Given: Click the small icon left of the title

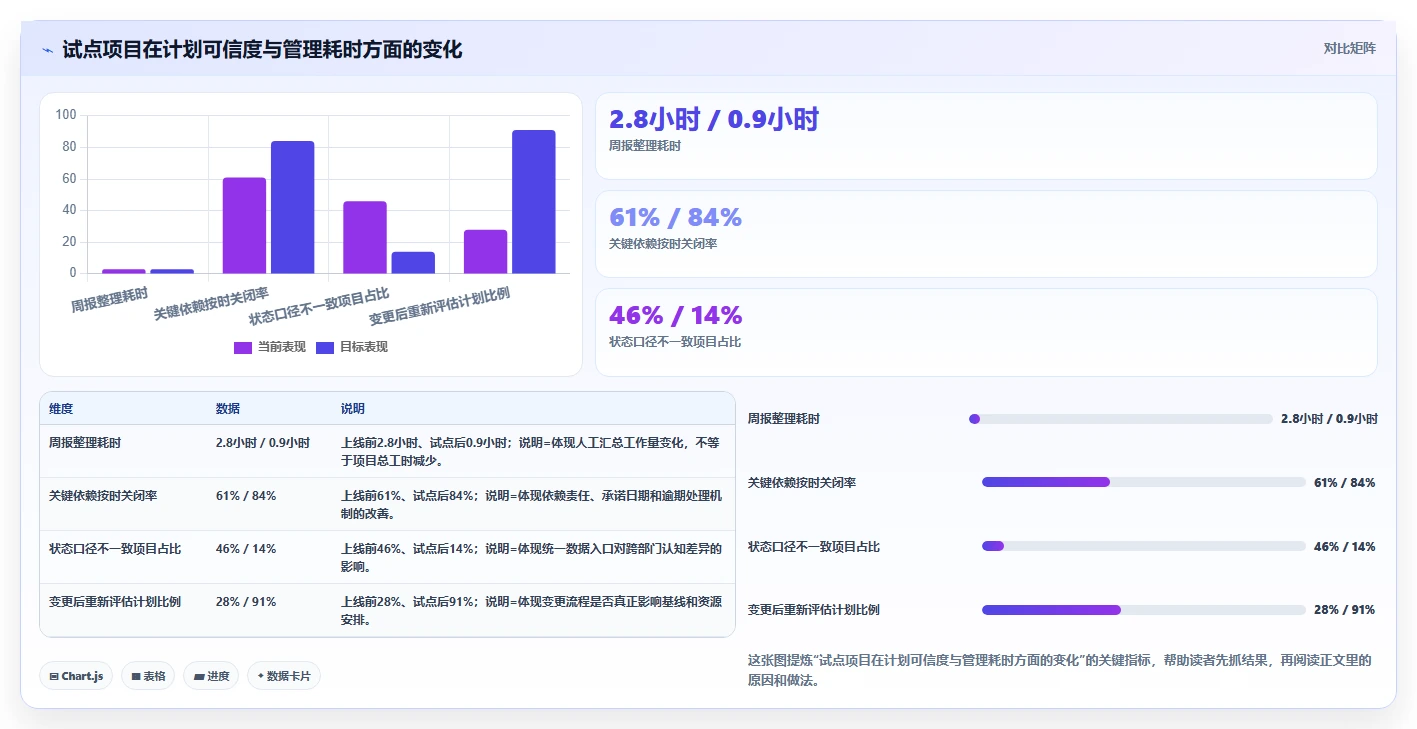Looking at the screenshot, I should pos(47,50).
